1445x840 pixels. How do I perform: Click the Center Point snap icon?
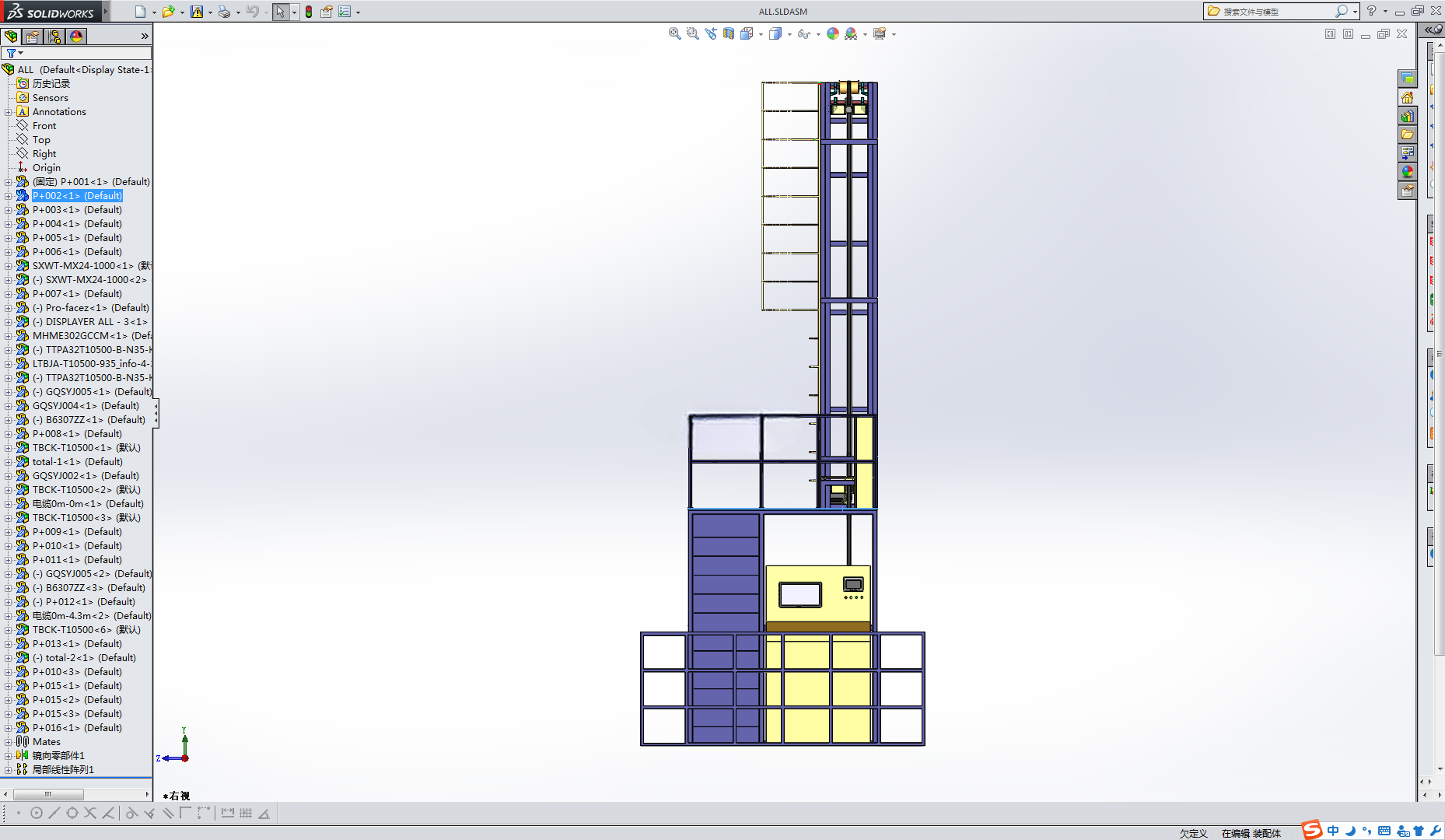click(x=36, y=814)
